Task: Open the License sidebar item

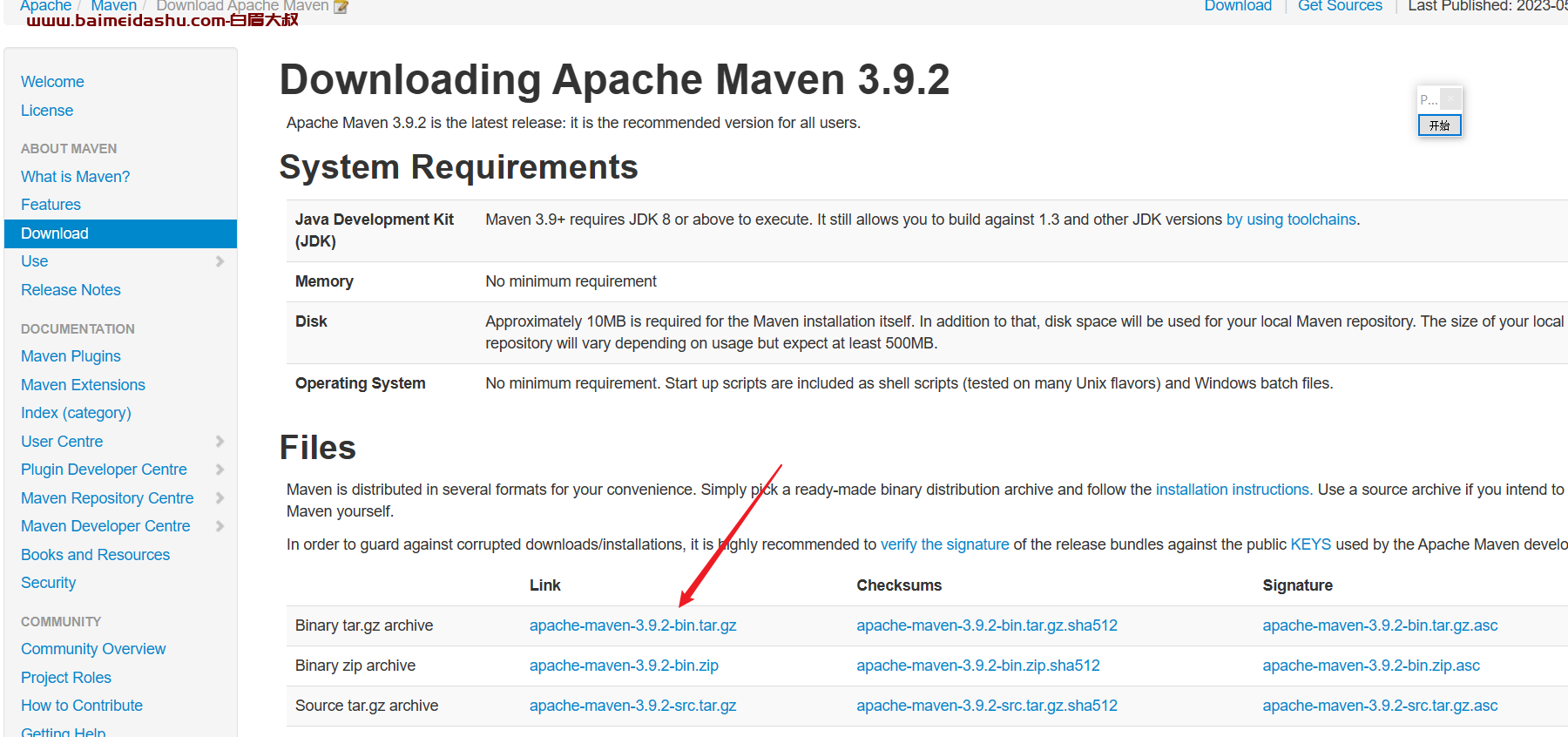Action: tap(47, 111)
